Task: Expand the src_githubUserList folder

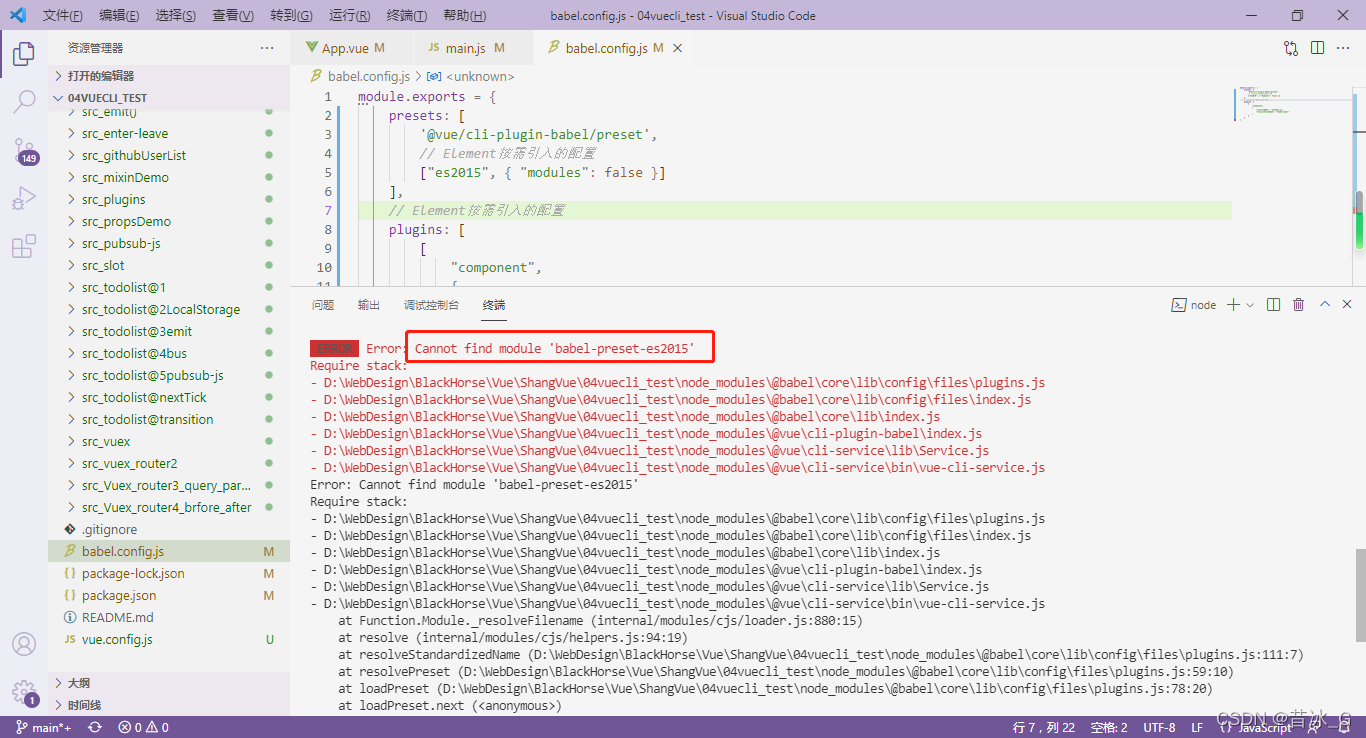Action: (x=169, y=155)
